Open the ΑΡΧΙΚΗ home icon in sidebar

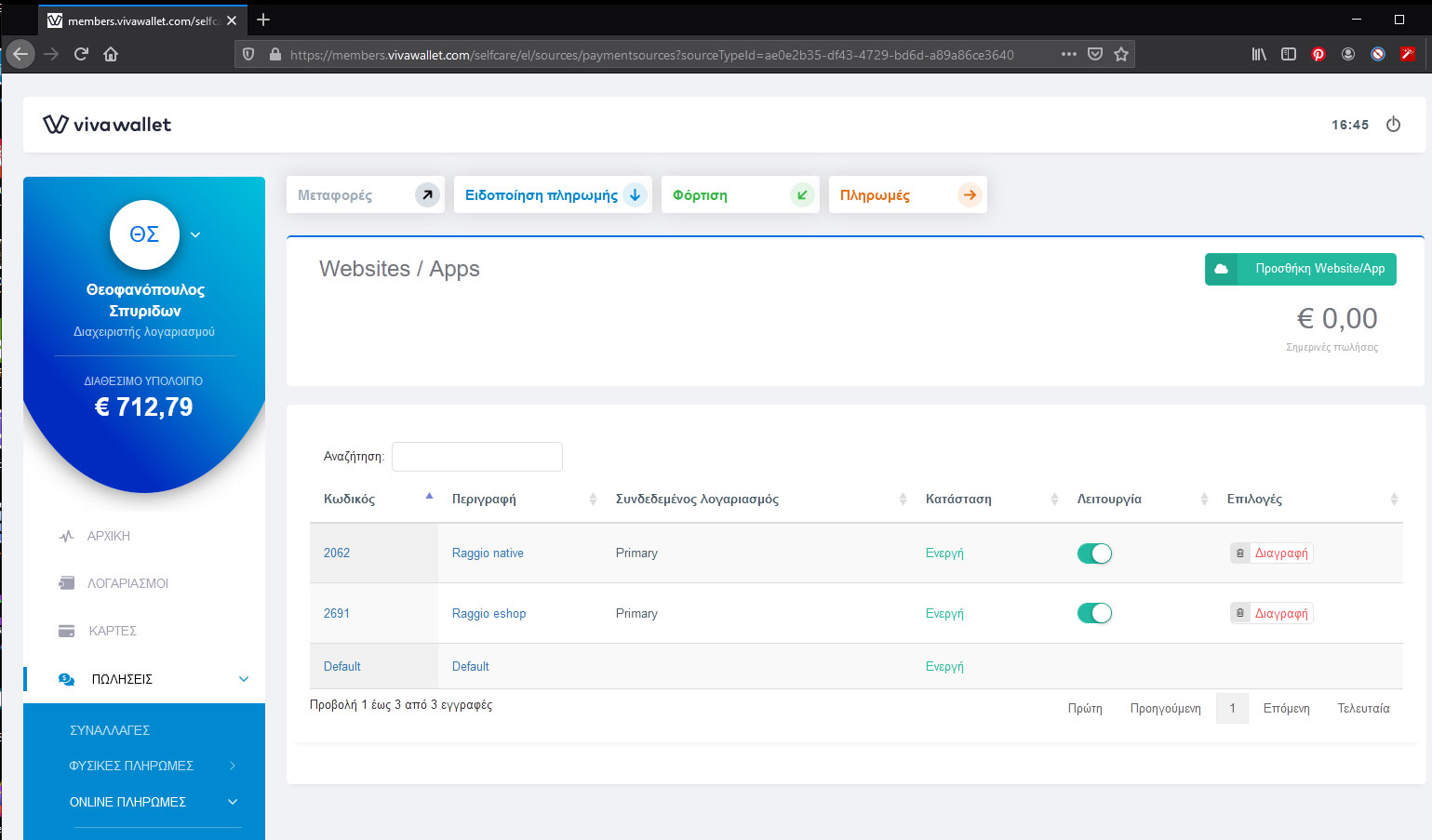(x=65, y=536)
